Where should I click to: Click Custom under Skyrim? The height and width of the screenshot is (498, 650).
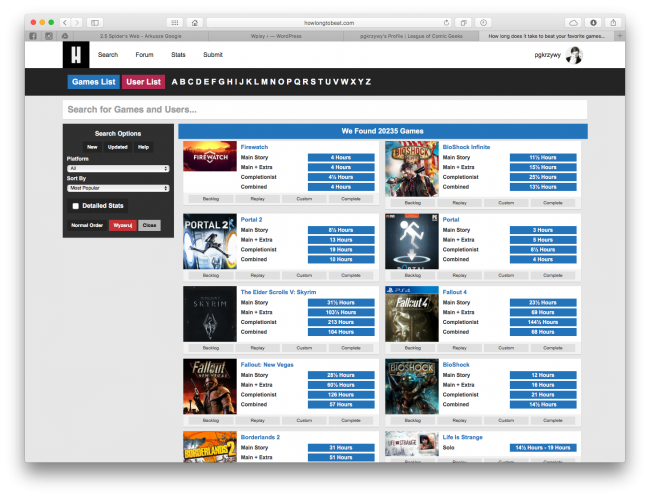tap(304, 348)
